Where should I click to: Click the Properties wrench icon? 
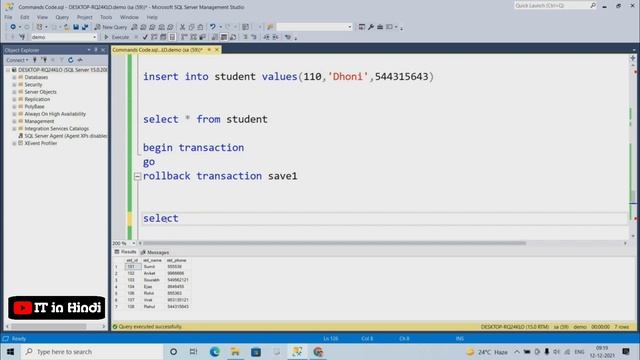371,27
